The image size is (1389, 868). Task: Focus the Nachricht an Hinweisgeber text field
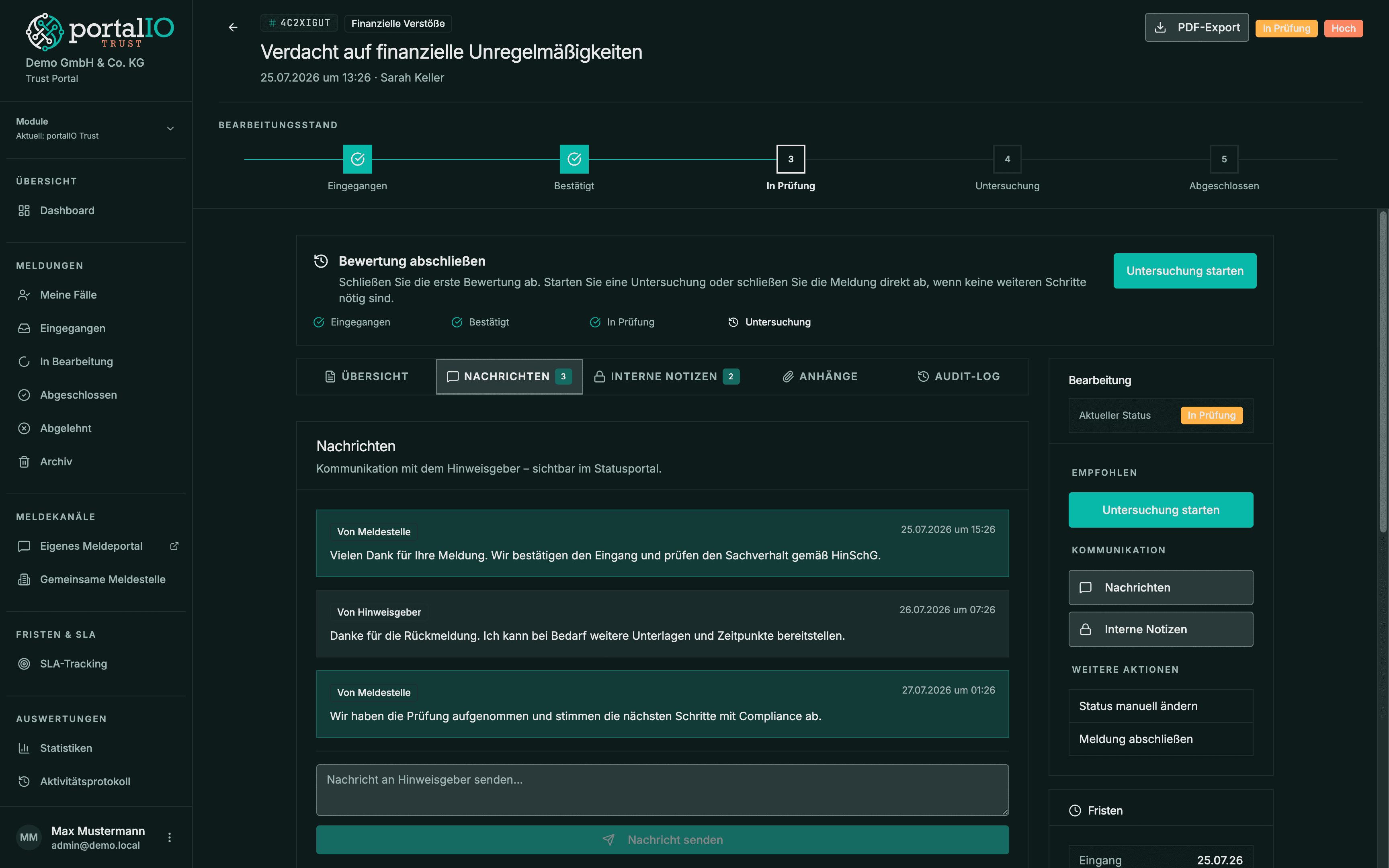pyautogui.click(x=662, y=790)
